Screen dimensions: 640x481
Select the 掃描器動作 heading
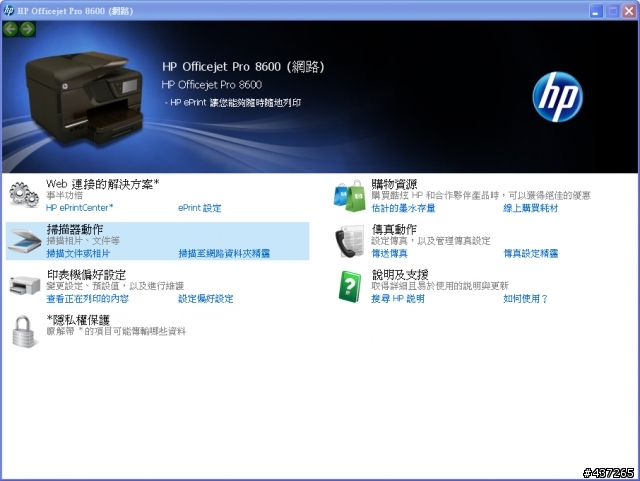pyautogui.click(x=75, y=229)
